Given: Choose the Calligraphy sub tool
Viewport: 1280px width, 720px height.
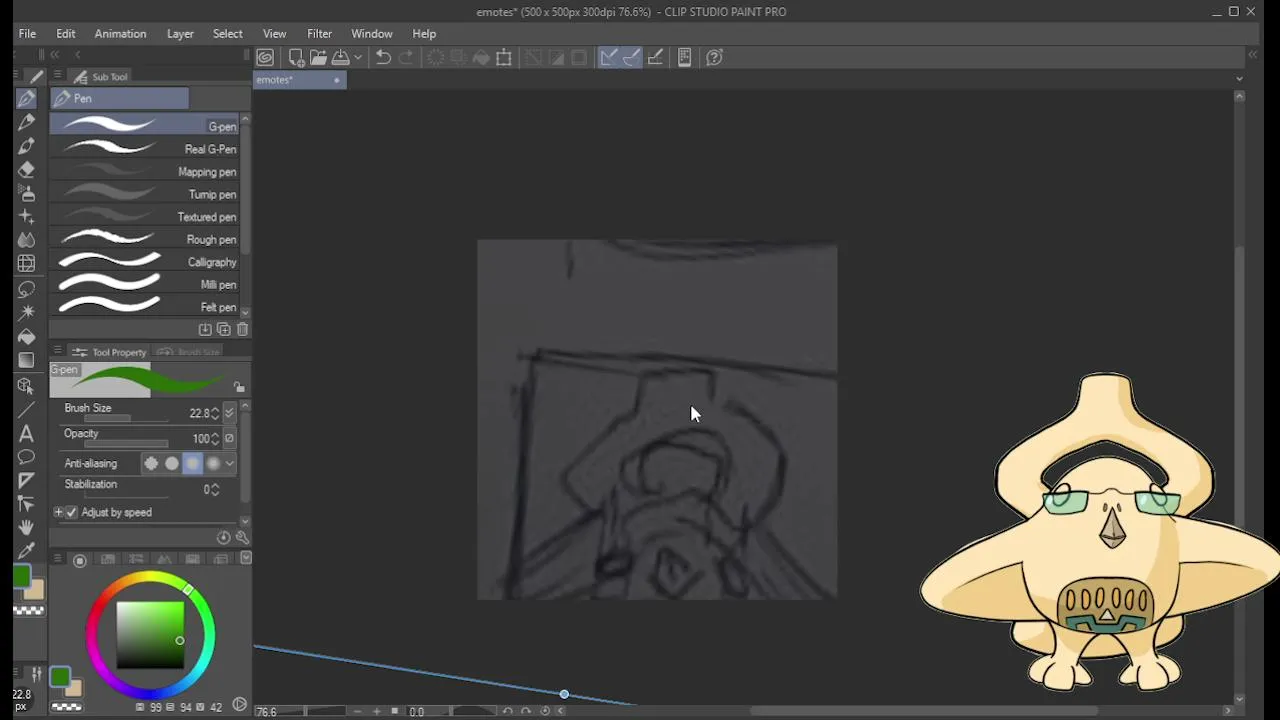Looking at the screenshot, I should pos(146,262).
